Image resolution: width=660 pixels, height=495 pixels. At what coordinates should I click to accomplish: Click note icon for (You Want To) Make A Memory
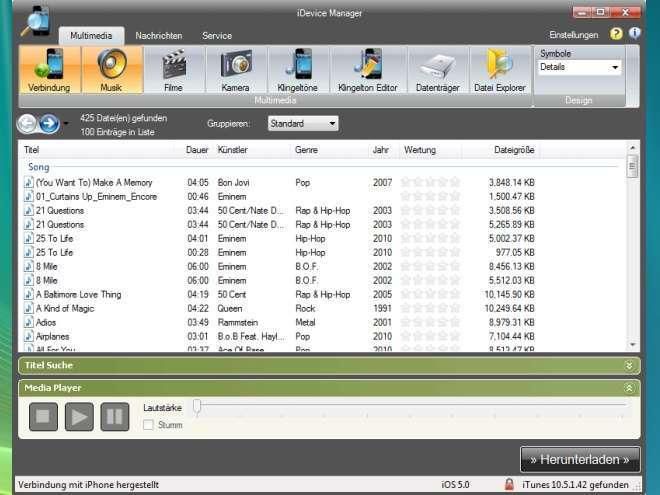click(29, 183)
